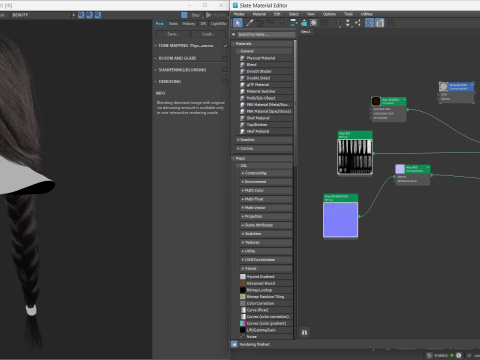480x360 pixels.
Task: Switch to the History tab
Action: pyautogui.click(x=189, y=24)
